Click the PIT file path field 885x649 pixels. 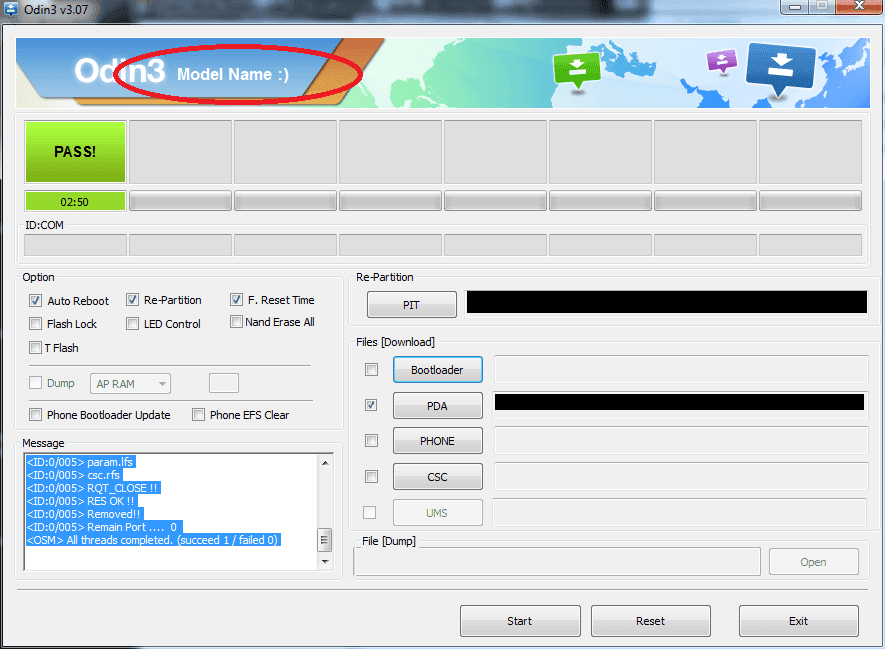(x=667, y=302)
